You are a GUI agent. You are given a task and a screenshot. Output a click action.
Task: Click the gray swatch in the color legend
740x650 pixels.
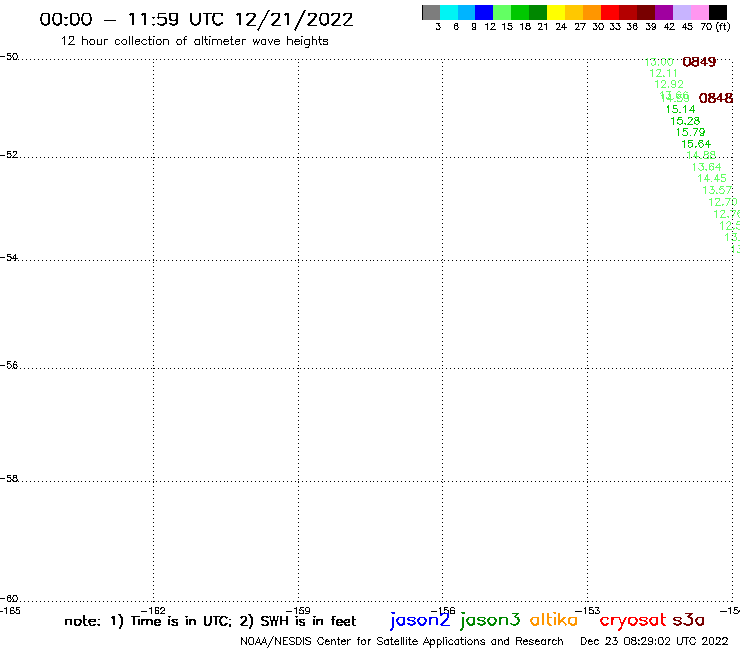431,12
